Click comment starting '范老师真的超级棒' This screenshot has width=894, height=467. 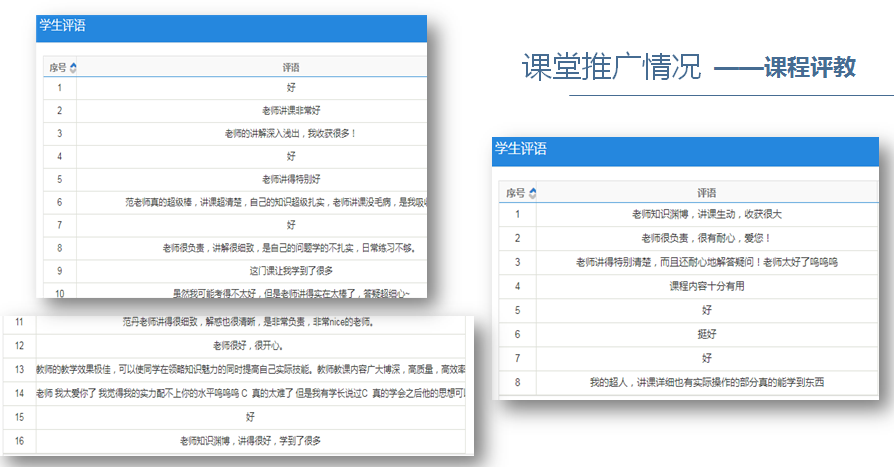pos(276,202)
